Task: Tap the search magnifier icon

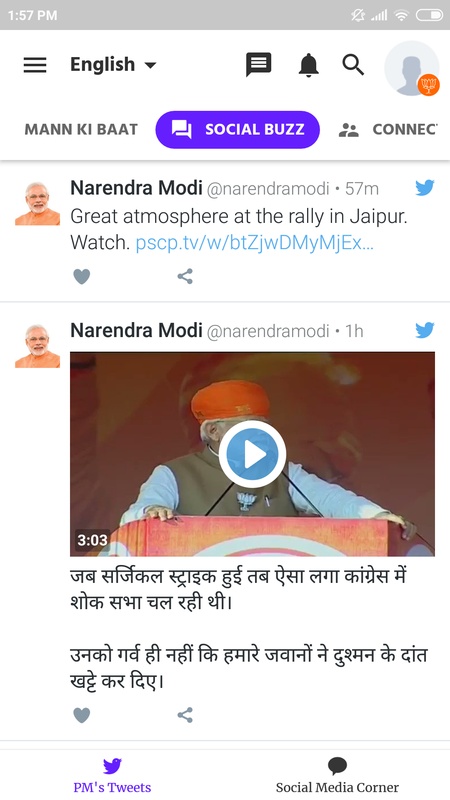Action: [353, 65]
